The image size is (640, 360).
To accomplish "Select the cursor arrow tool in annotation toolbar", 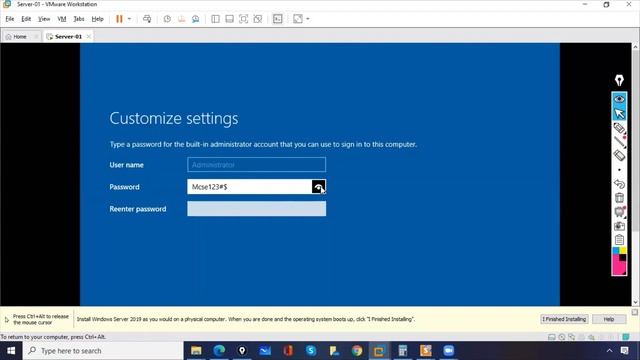I will 619,113.
